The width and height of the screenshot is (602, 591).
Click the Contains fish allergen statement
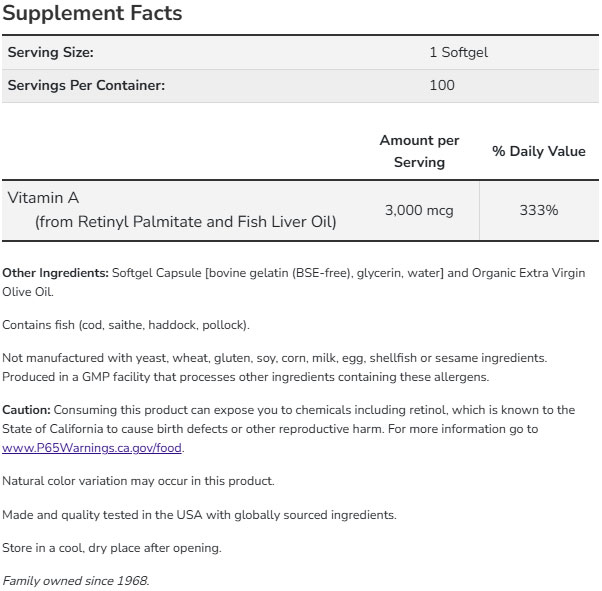point(126,325)
